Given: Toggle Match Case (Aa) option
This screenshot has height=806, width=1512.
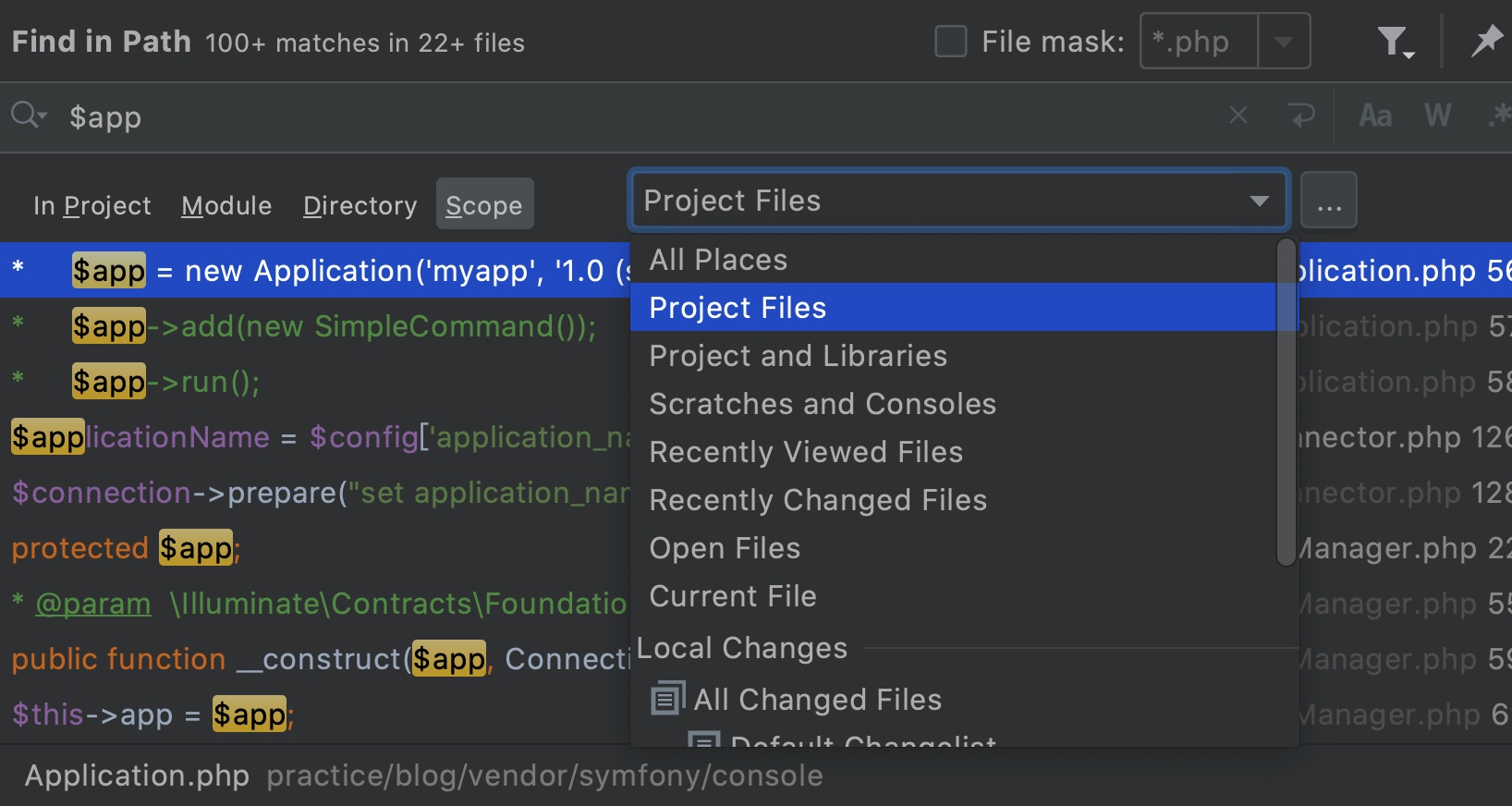Looking at the screenshot, I should (1375, 116).
